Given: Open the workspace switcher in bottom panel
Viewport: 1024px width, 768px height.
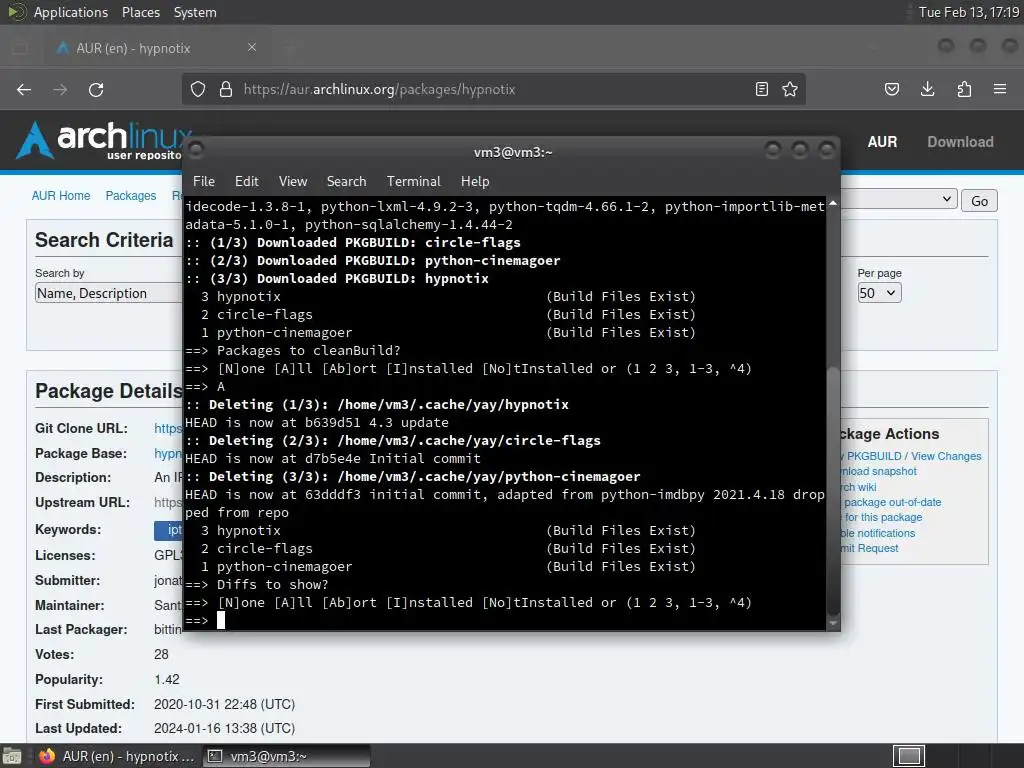Looking at the screenshot, I should [x=909, y=756].
